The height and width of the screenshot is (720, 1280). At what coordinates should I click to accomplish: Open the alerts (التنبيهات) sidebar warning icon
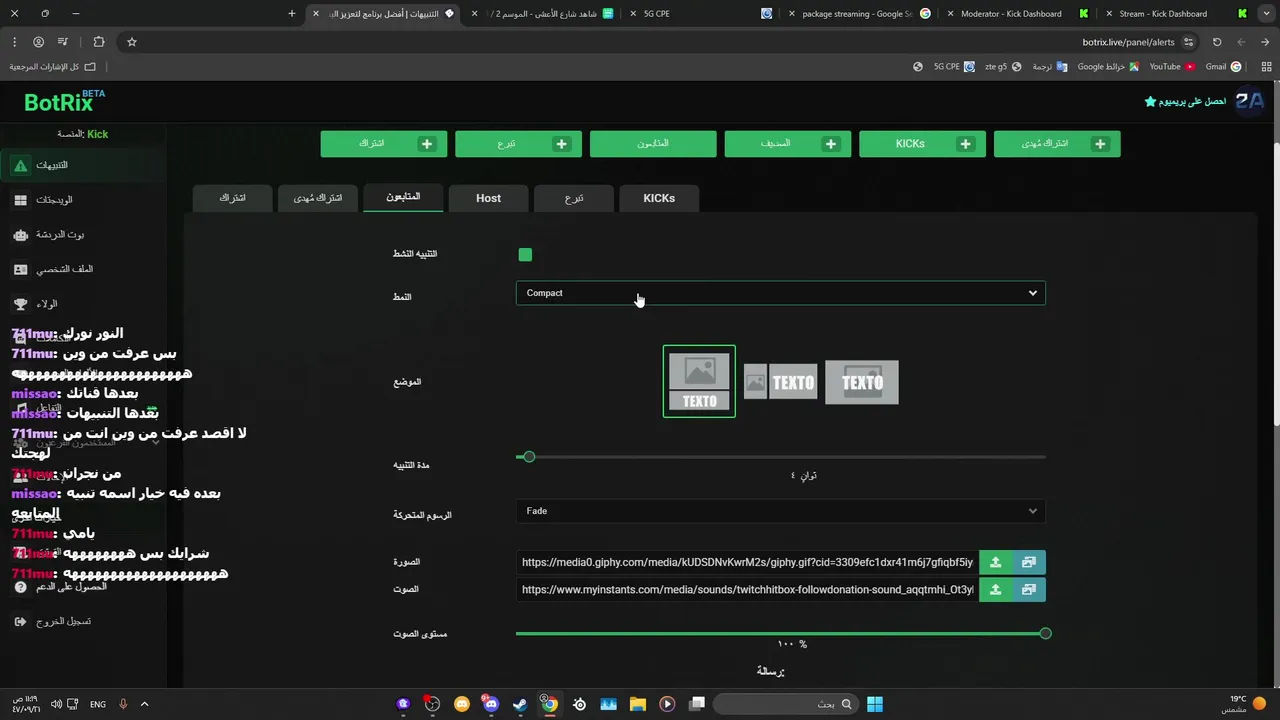pyautogui.click(x=20, y=165)
